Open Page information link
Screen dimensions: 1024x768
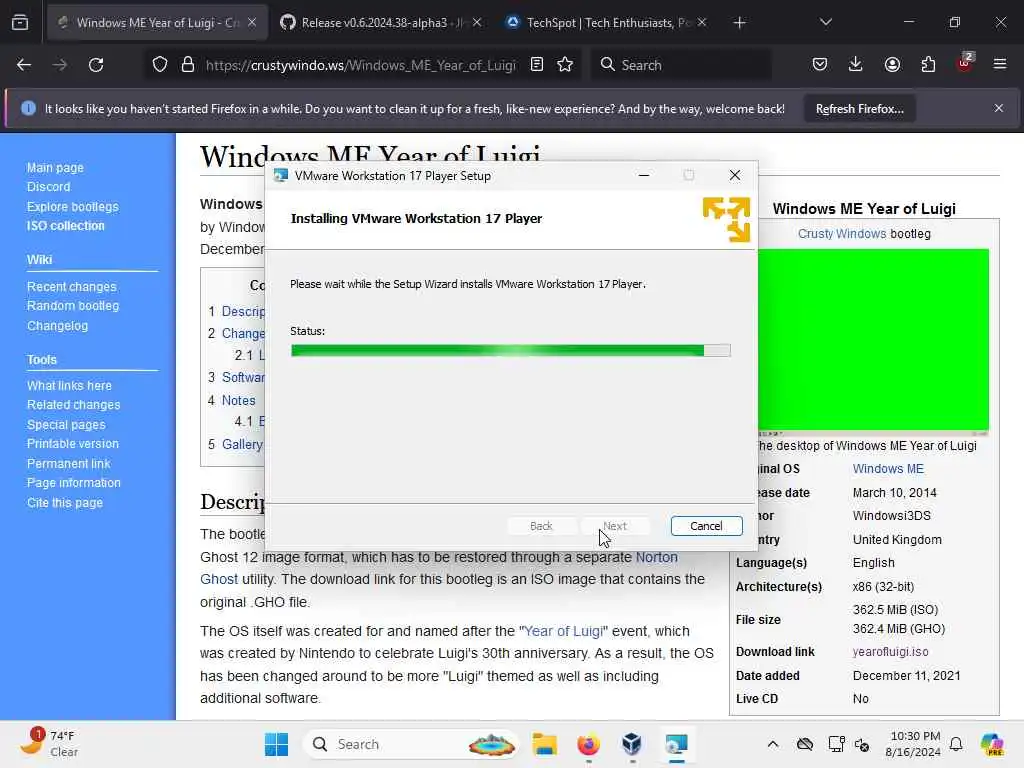pyautogui.click(x=74, y=483)
